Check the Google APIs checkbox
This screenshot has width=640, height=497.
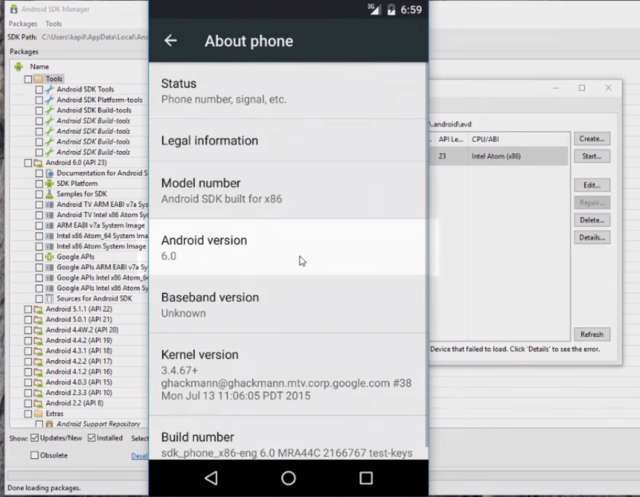[x=39, y=257]
